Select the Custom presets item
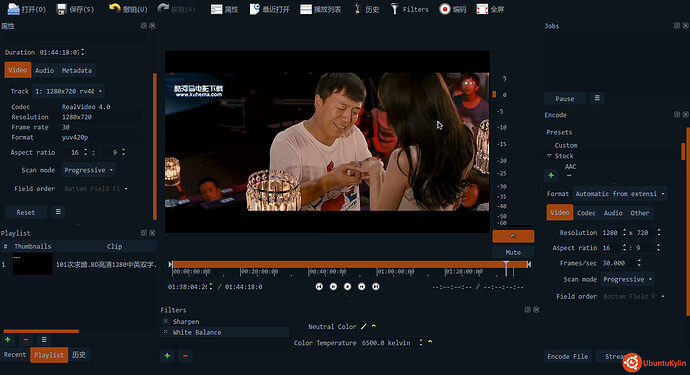This screenshot has height=375, width=690. 566,145
